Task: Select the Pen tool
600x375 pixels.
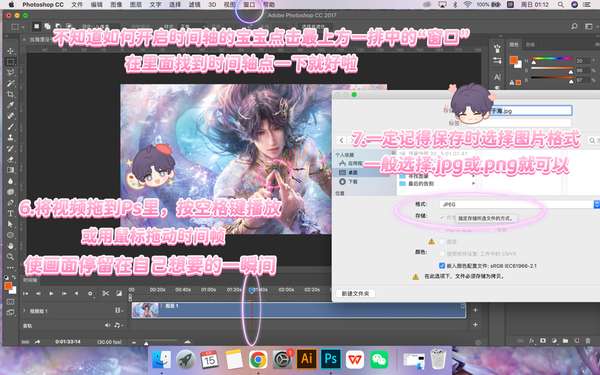Action: click(11, 202)
